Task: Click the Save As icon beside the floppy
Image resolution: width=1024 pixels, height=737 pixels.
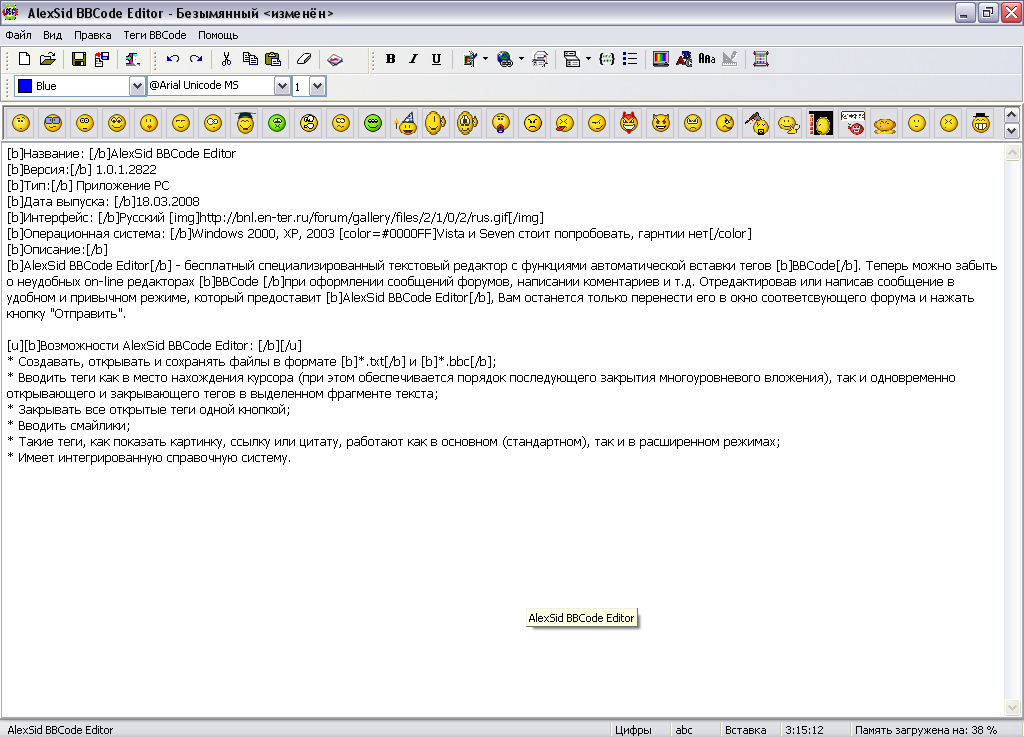Action: [102, 59]
